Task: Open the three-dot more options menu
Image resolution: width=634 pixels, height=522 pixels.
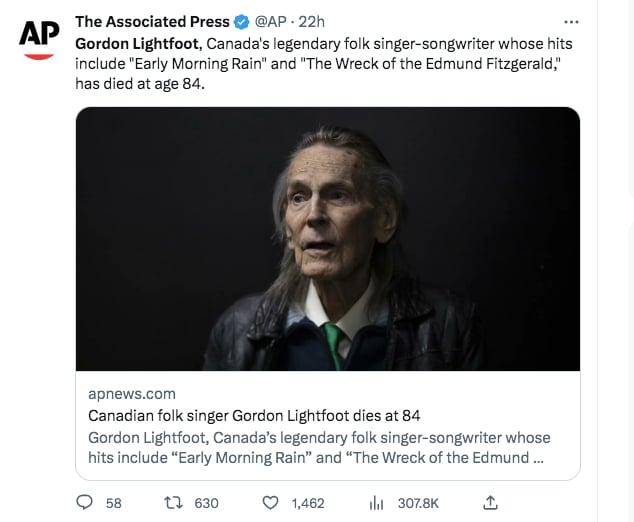Action: pyautogui.click(x=571, y=22)
